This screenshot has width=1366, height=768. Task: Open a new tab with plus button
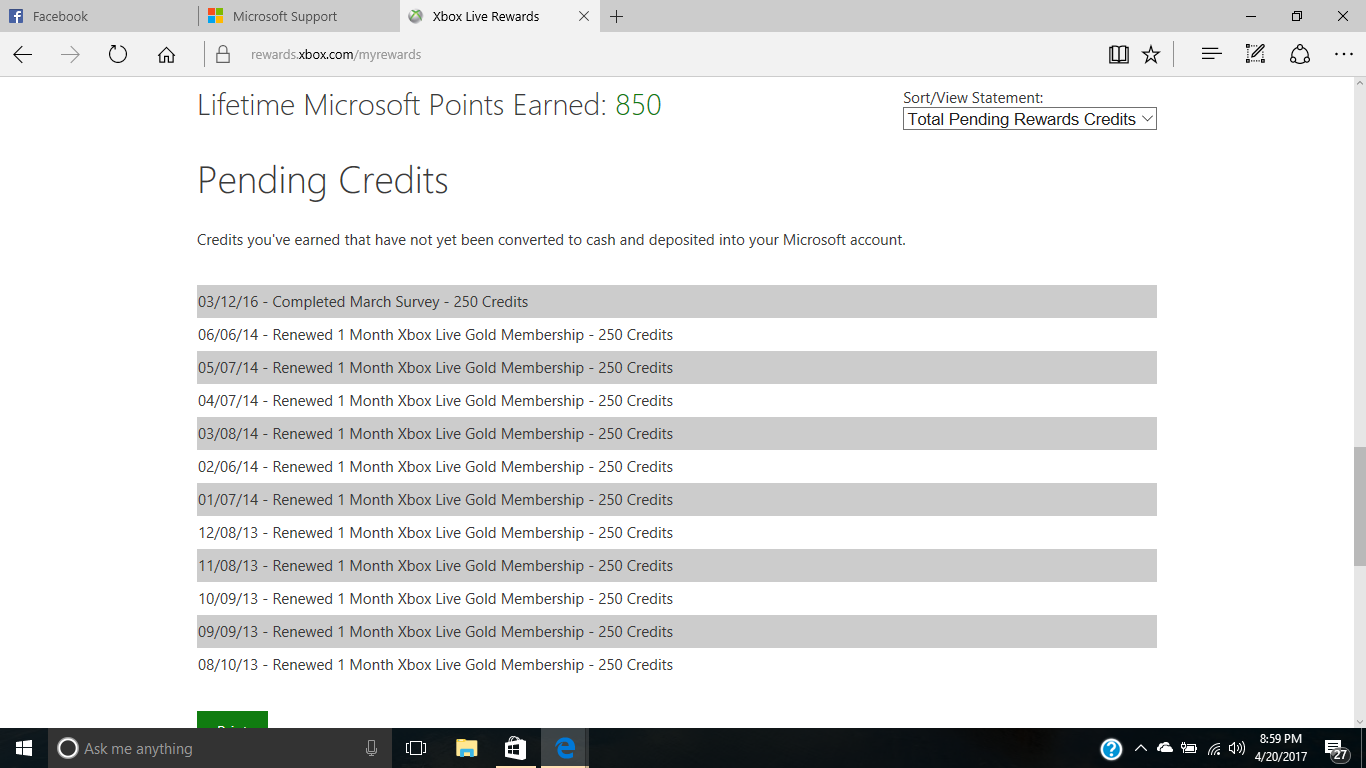click(x=617, y=17)
